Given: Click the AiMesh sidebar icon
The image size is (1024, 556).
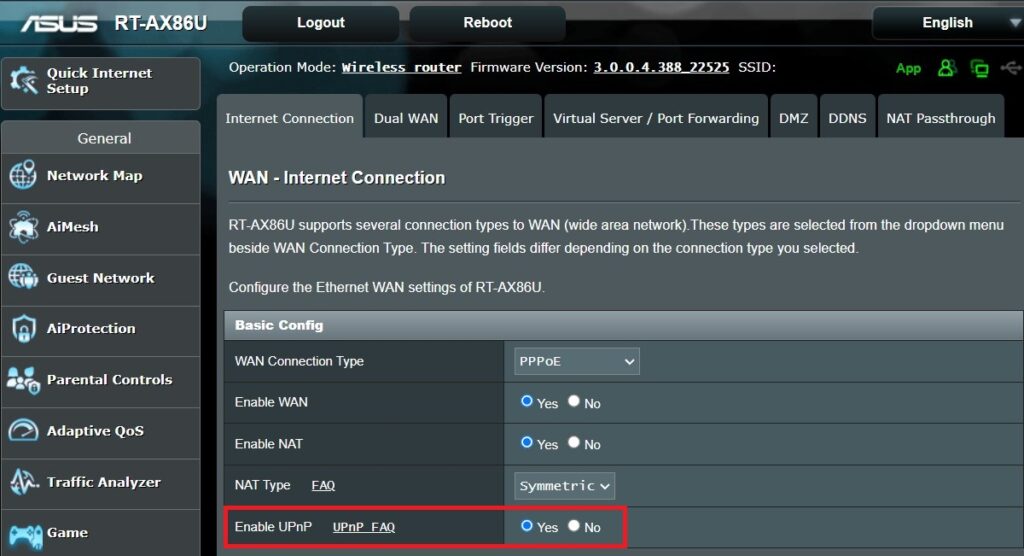Looking at the screenshot, I should [x=24, y=227].
